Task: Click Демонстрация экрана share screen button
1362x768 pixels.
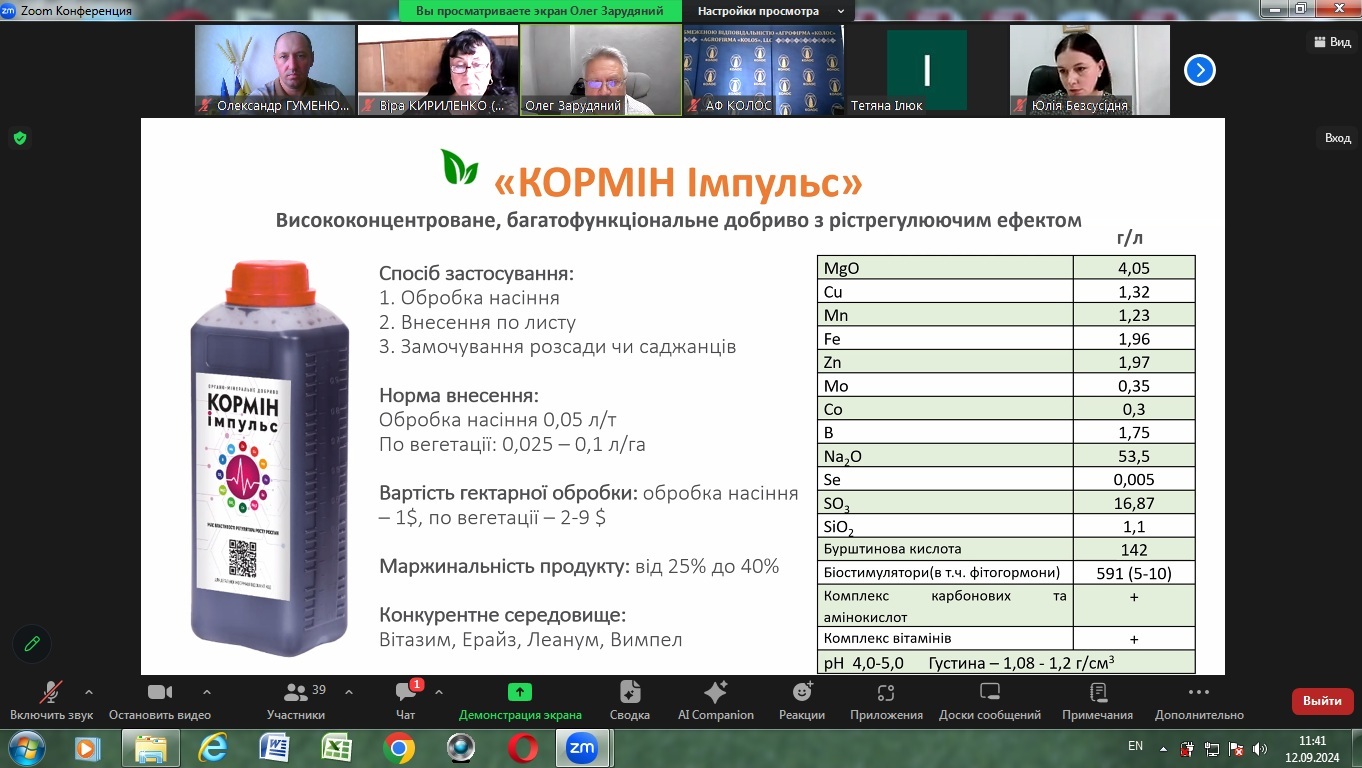Action: click(520, 700)
